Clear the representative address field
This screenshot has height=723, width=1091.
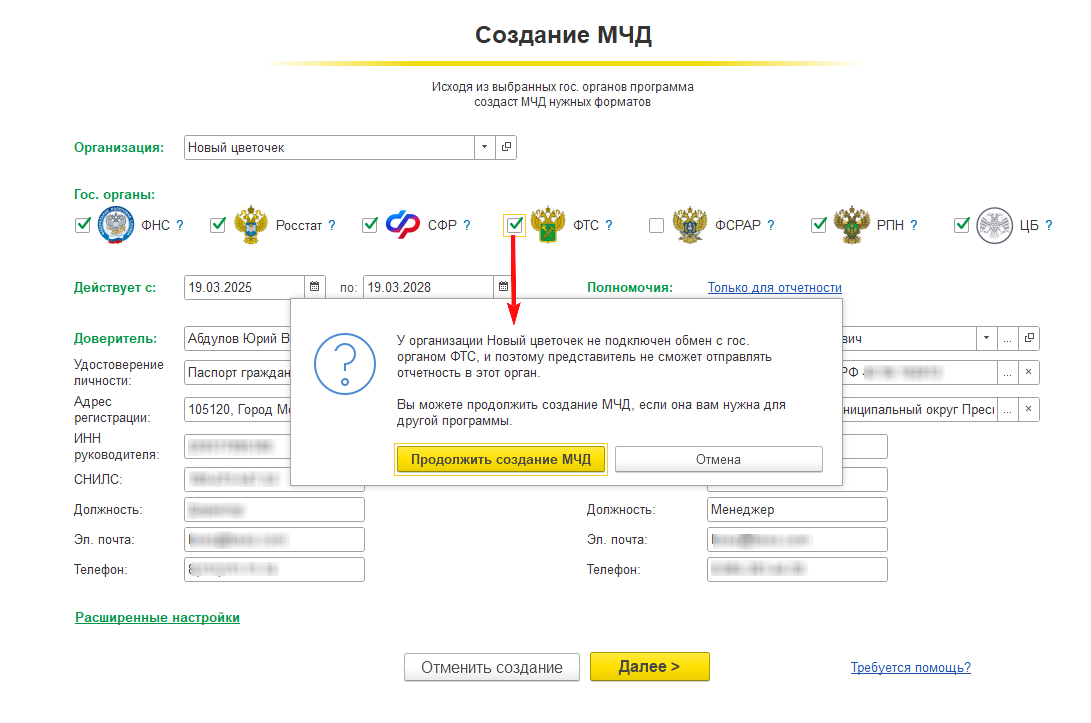click(x=1029, y=409)
